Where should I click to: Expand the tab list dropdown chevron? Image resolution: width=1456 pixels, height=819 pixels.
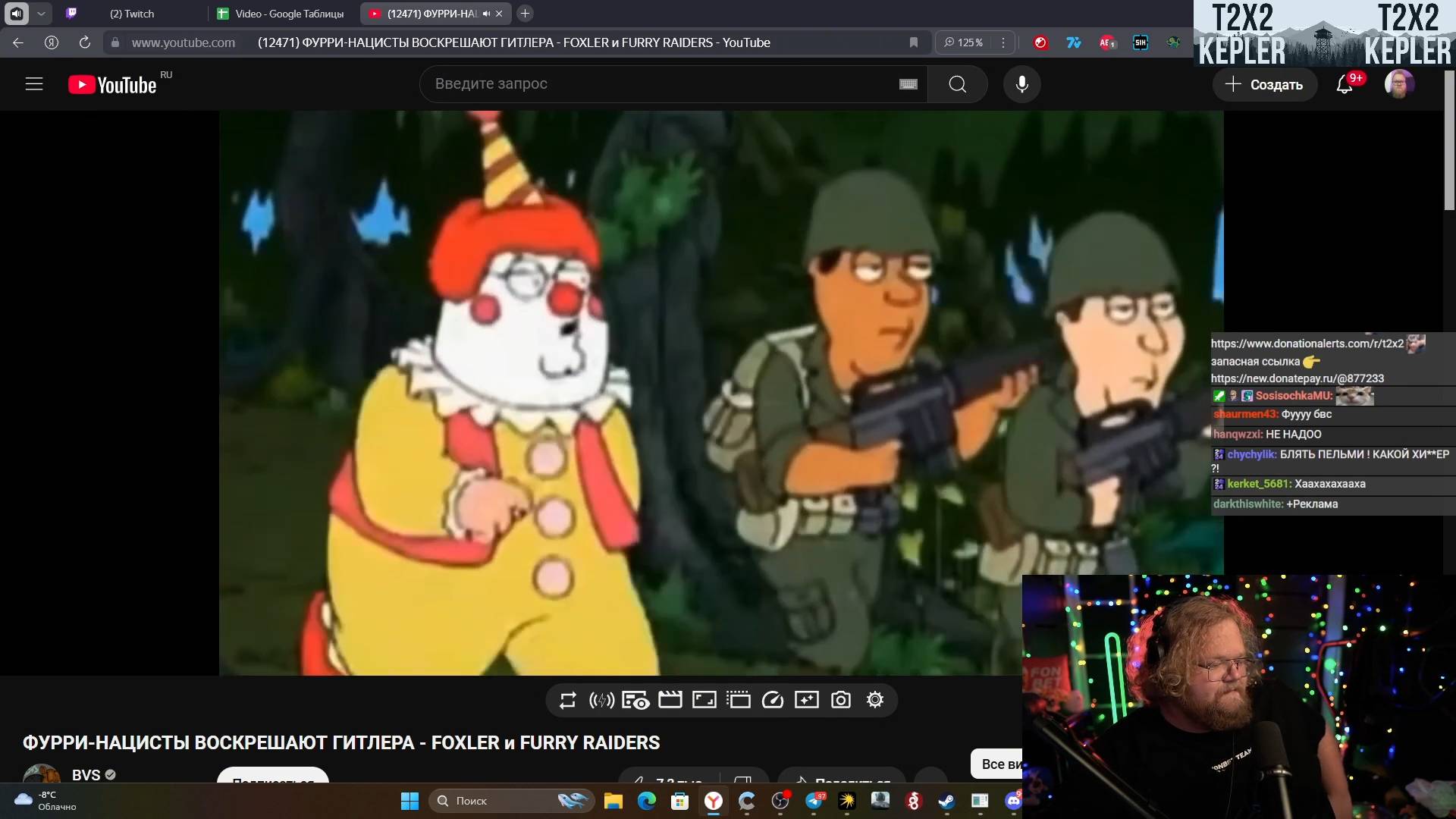pos(41,14)
